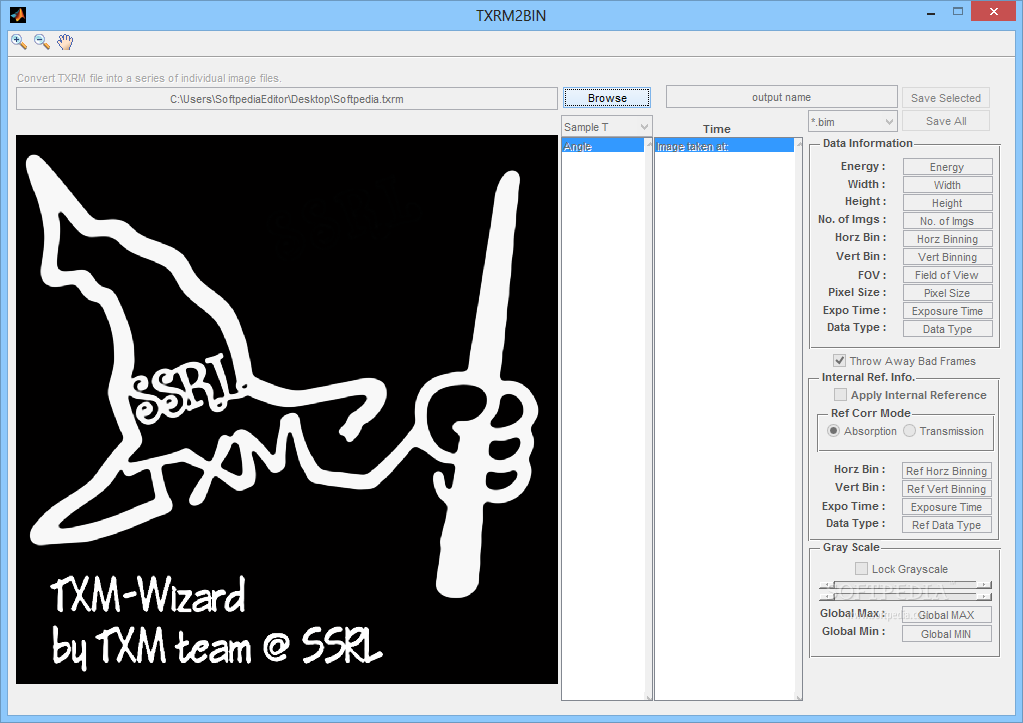Check the Lock Grayscale box
Image resolution: width=1023 pixels, height=723 pixels.
coord(861,568)
